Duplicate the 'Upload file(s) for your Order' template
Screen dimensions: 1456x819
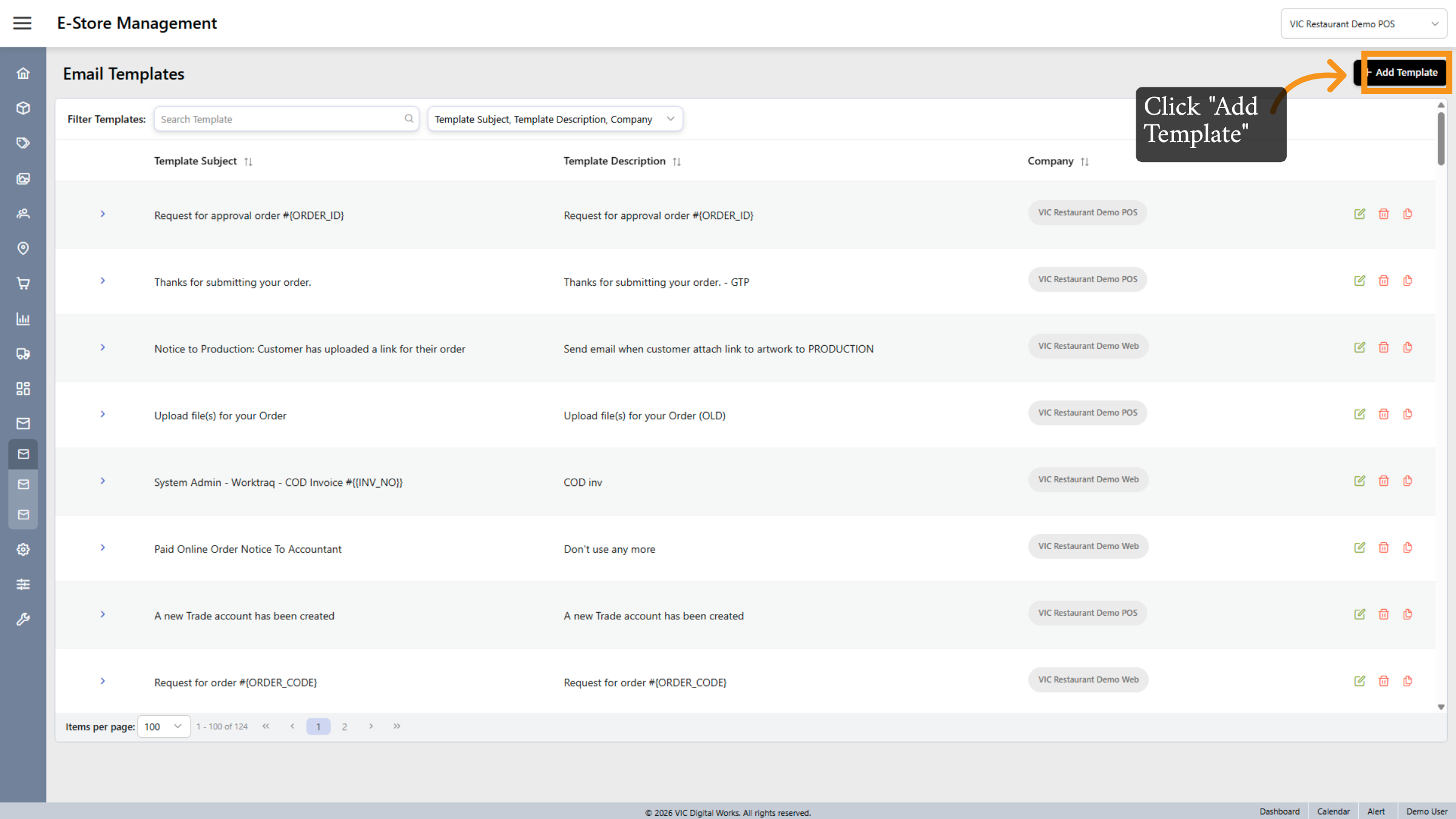[x=1408, y=414]
